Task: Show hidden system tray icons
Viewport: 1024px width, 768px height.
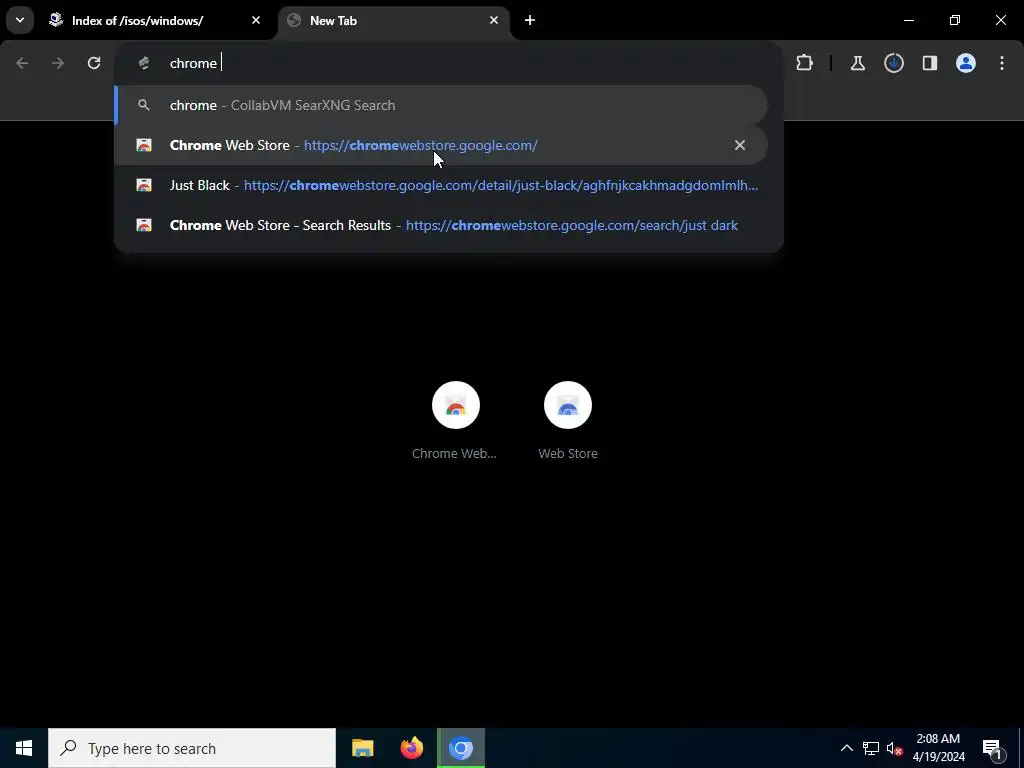Action: coord(846,748)
